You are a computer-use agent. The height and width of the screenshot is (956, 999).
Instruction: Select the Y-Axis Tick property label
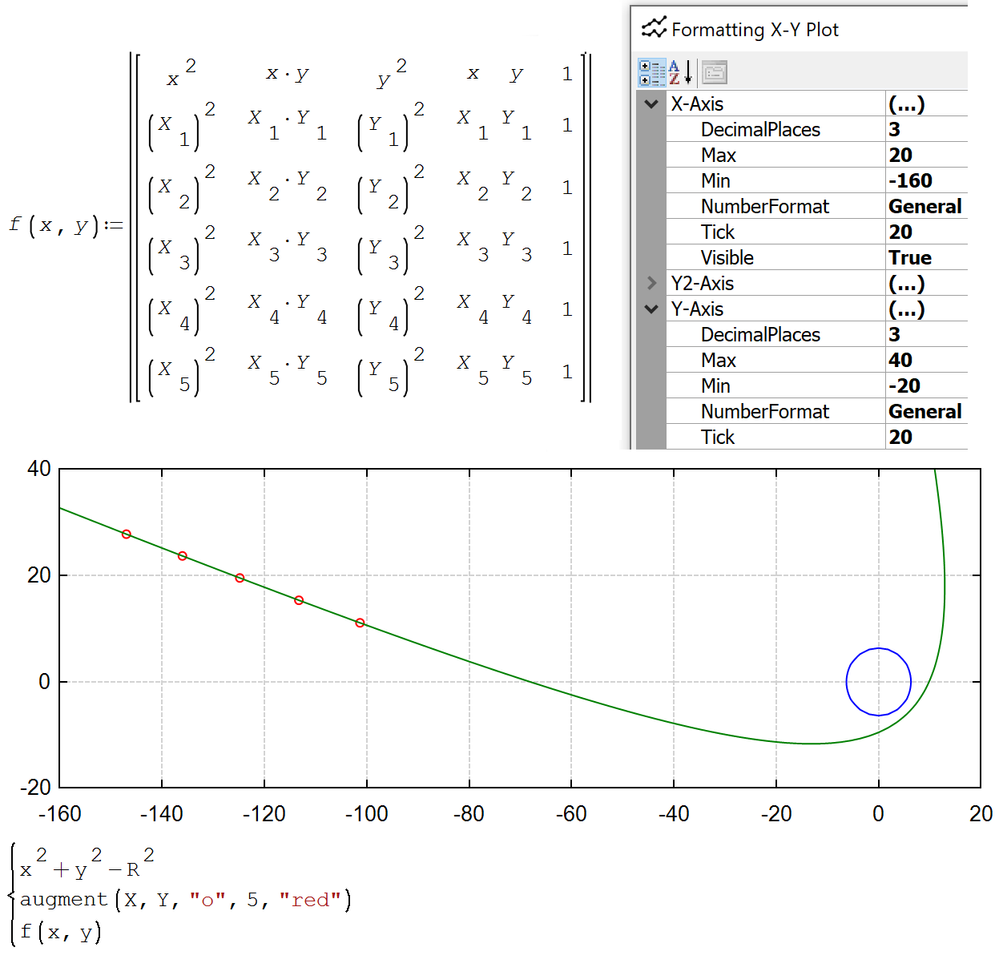coord(717,437)
